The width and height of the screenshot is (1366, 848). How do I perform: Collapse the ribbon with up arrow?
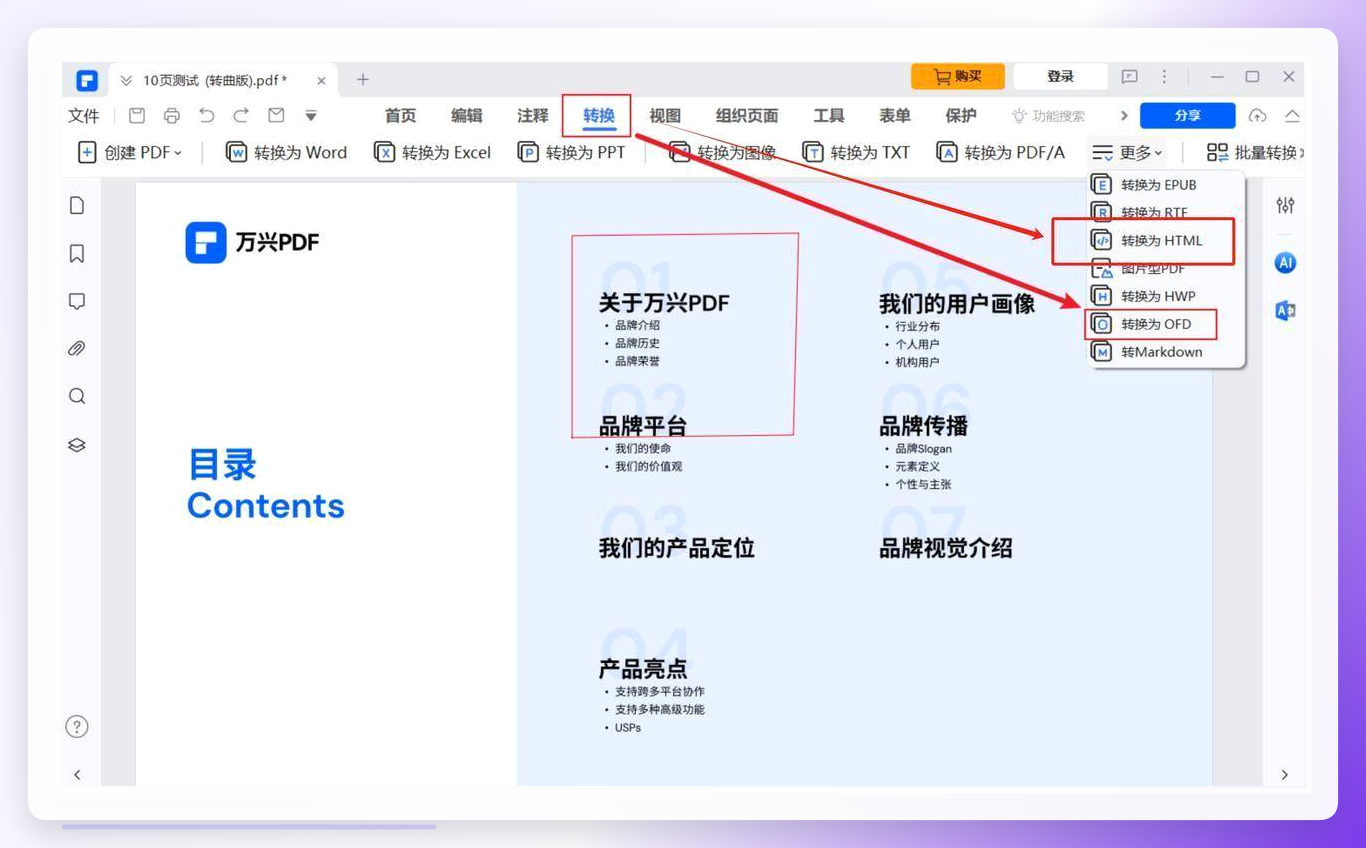(1292, 116)
